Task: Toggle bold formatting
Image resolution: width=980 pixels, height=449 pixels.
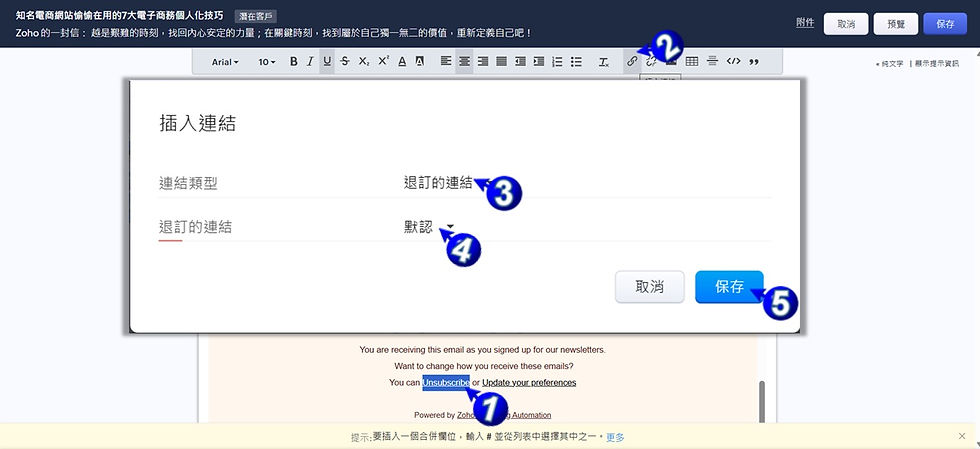Action: (294, 62)
